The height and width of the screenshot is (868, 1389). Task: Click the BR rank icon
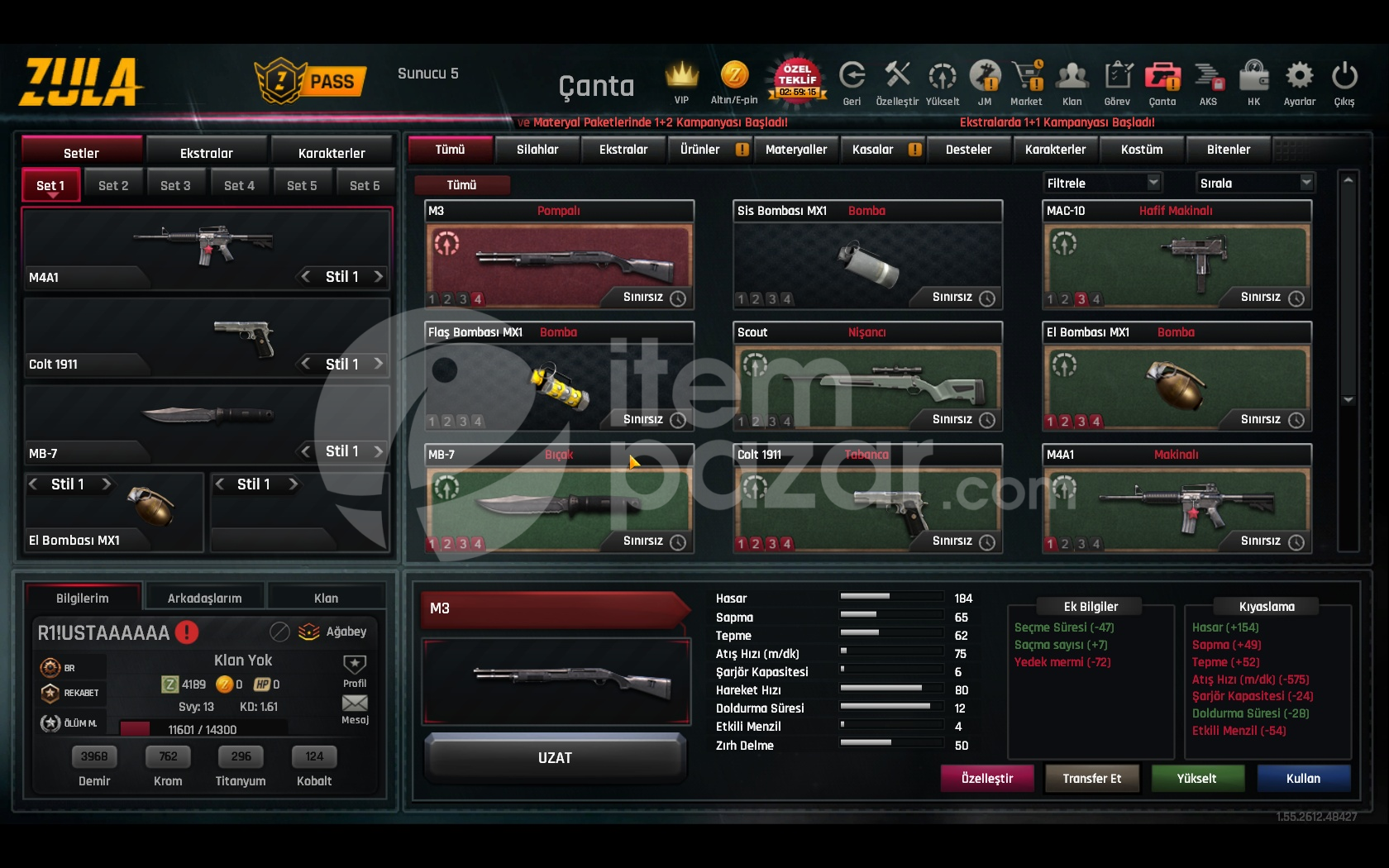(50, 667)
